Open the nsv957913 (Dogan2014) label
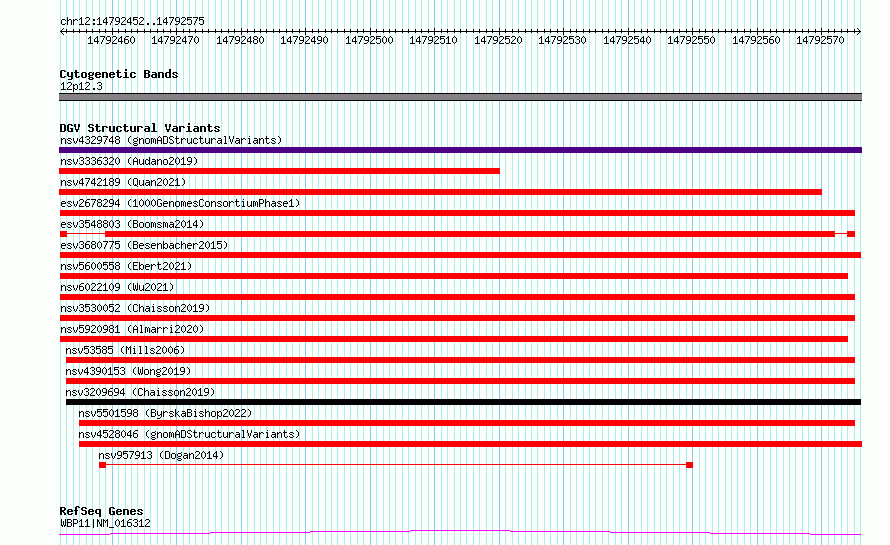 pyautogui.click(x=161, y=455)
